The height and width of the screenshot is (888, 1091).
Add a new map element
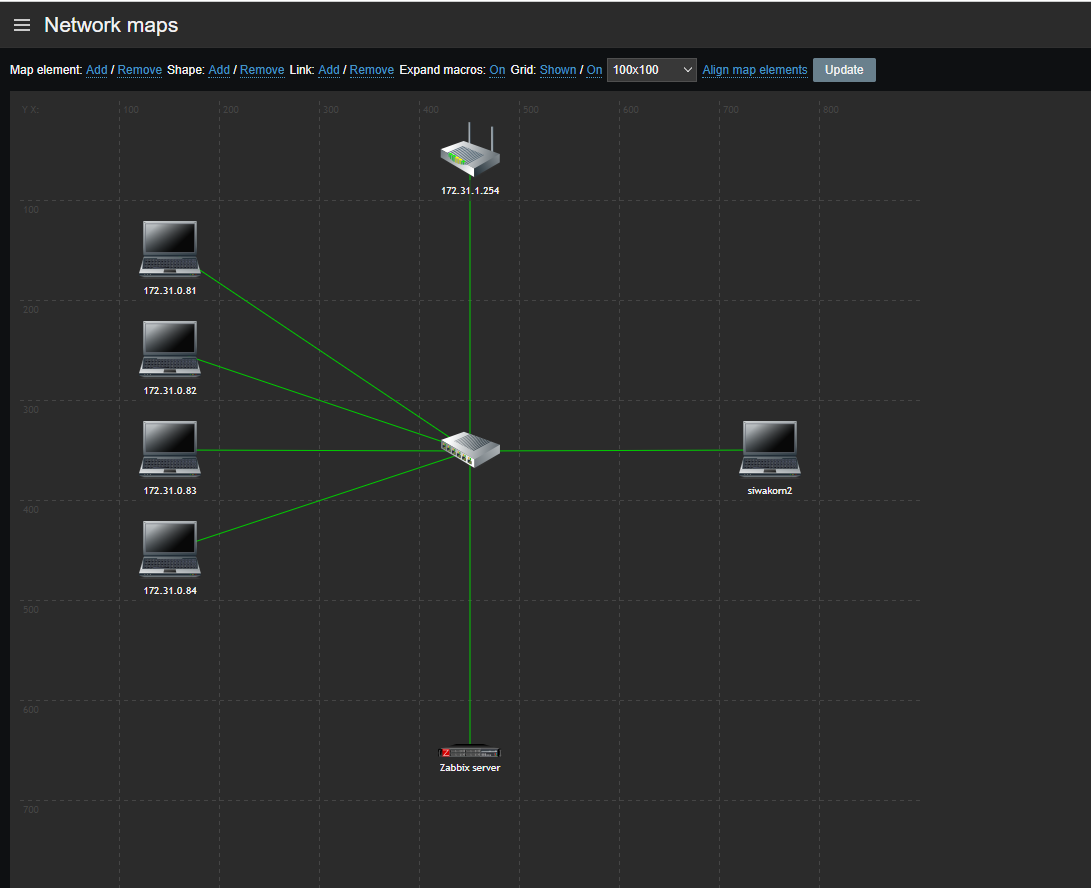(x=97, y=70)
